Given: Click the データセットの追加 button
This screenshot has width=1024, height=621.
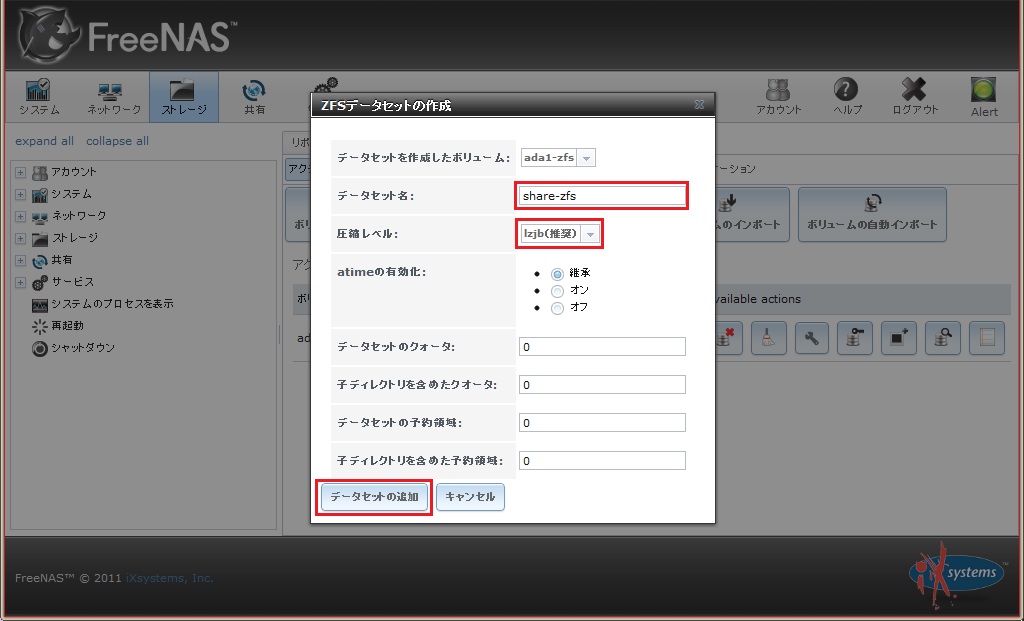Looking at the screenshot, I should 374,497.
